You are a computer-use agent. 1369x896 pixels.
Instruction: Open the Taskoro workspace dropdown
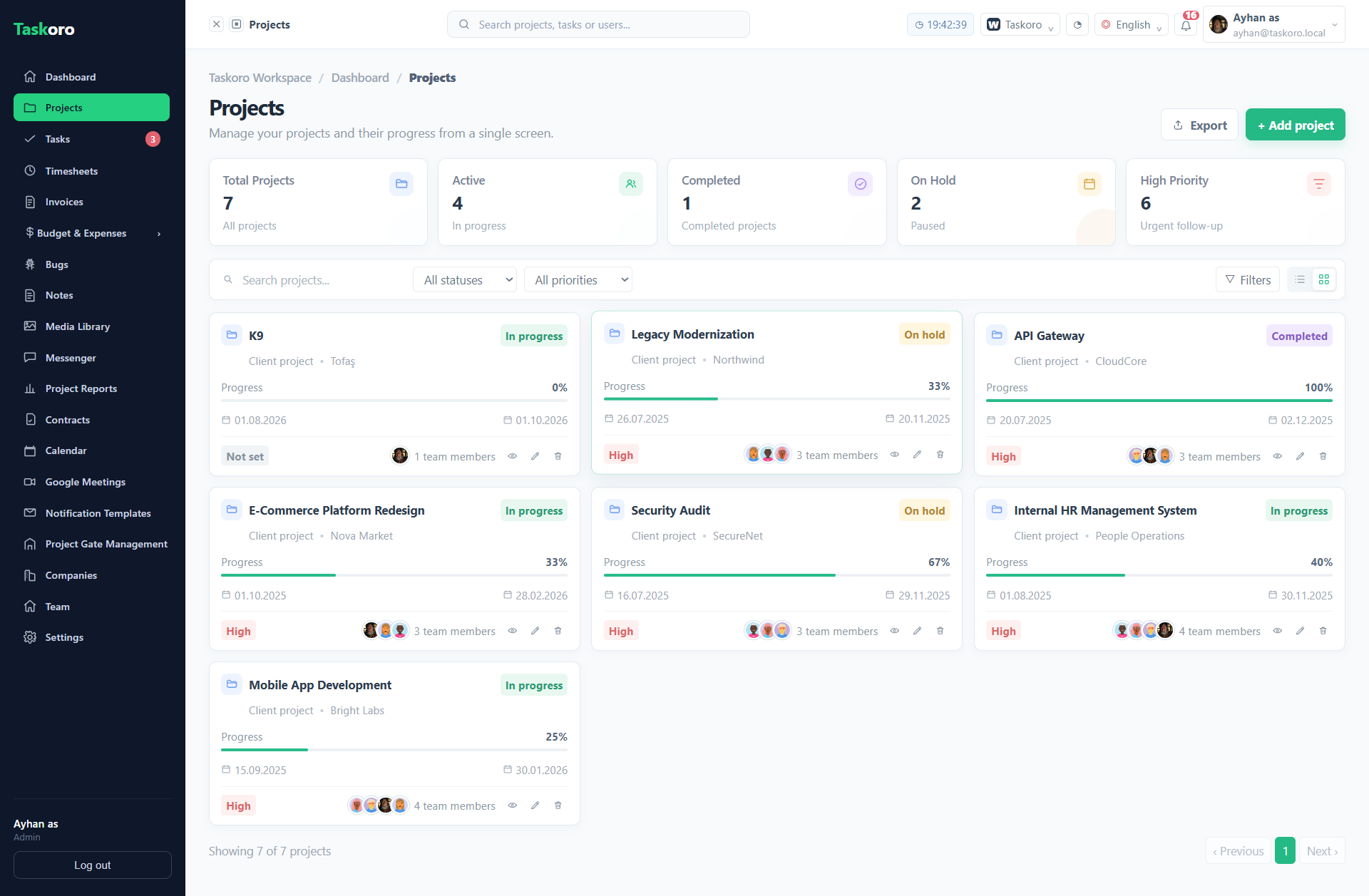pyautogui.click(x=1020, y=25)
